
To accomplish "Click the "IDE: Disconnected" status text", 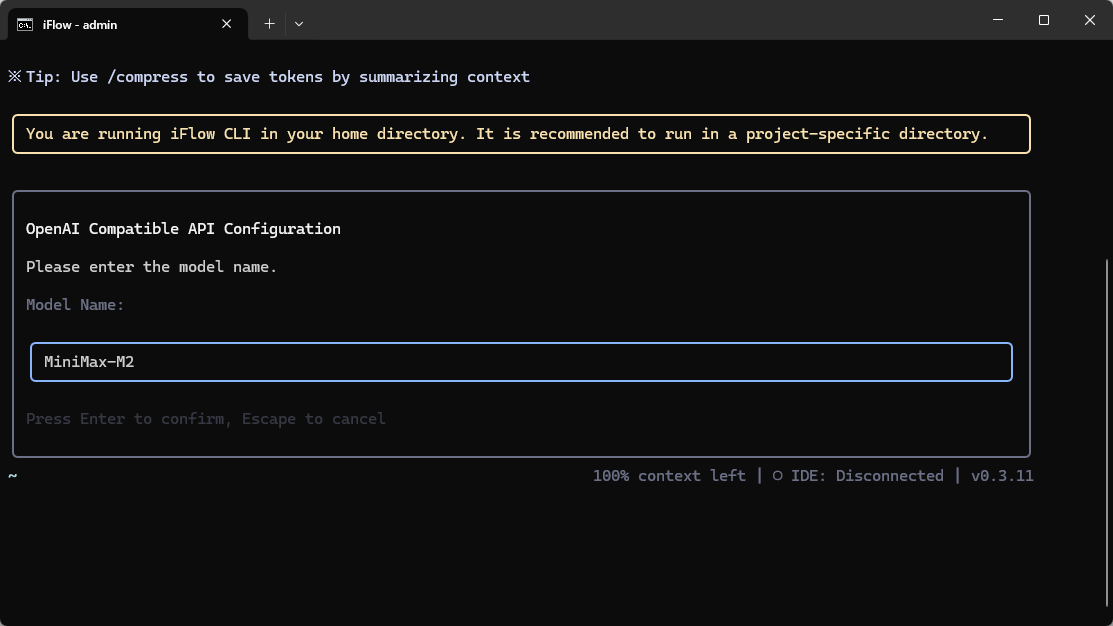I will [867, 476].
